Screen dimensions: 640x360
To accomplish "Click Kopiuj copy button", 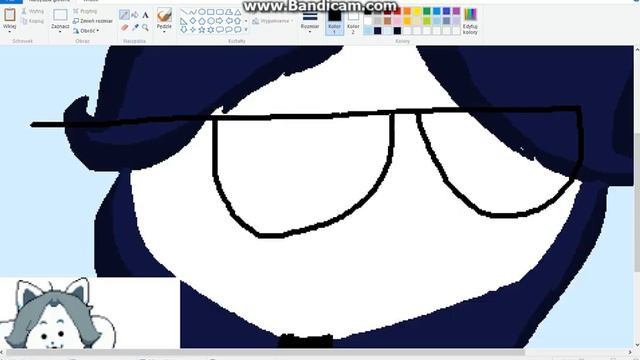I will click(x=33, y=21).
